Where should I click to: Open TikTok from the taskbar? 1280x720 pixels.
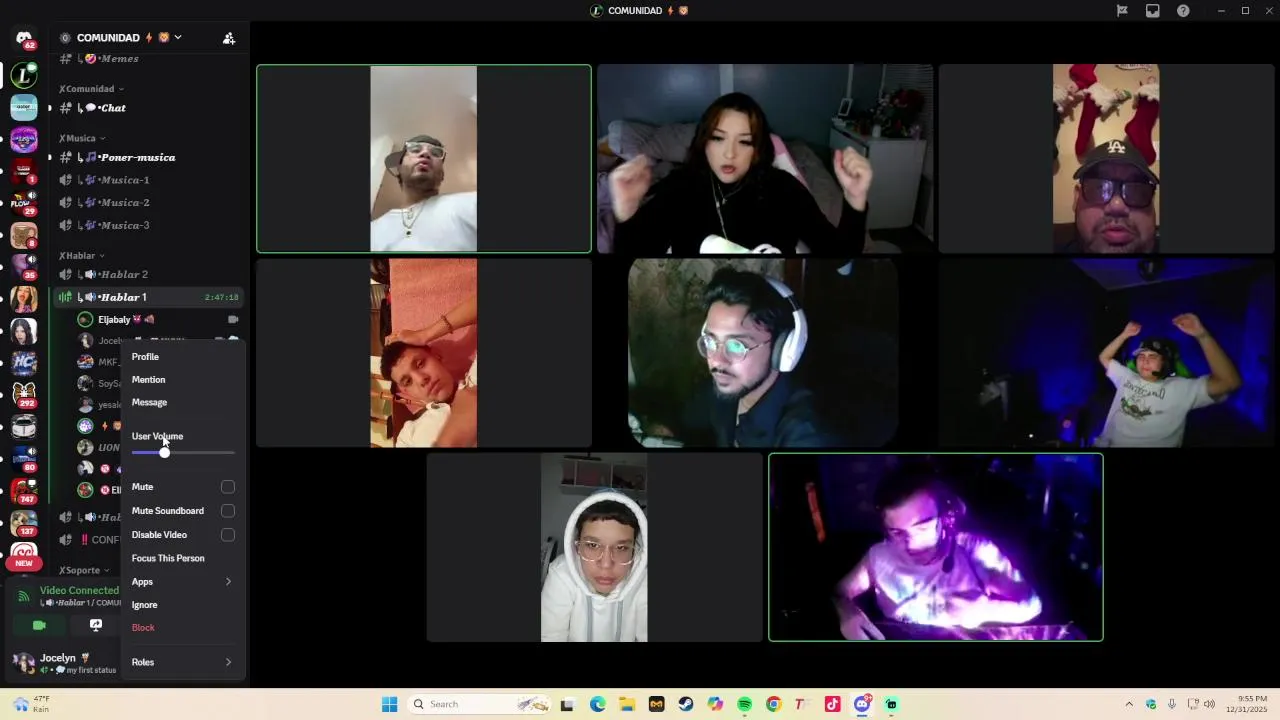832,704
